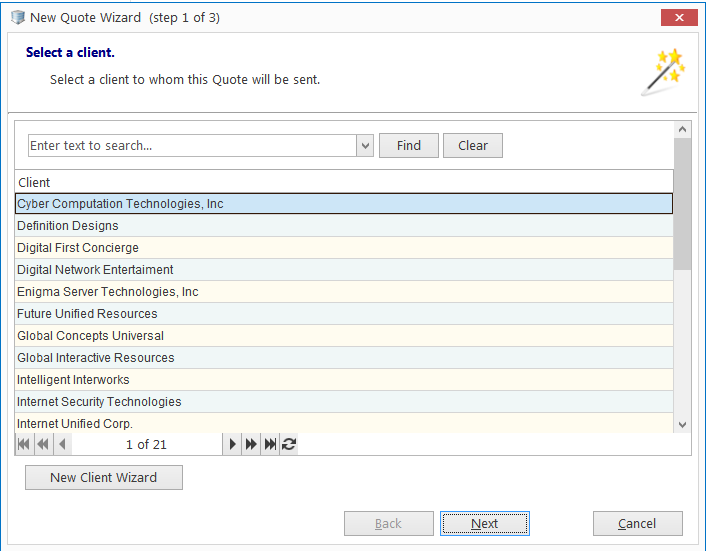Click the scrollbar down arrow
The height and width of the screenshot is (551, 706).
[682, 425]
